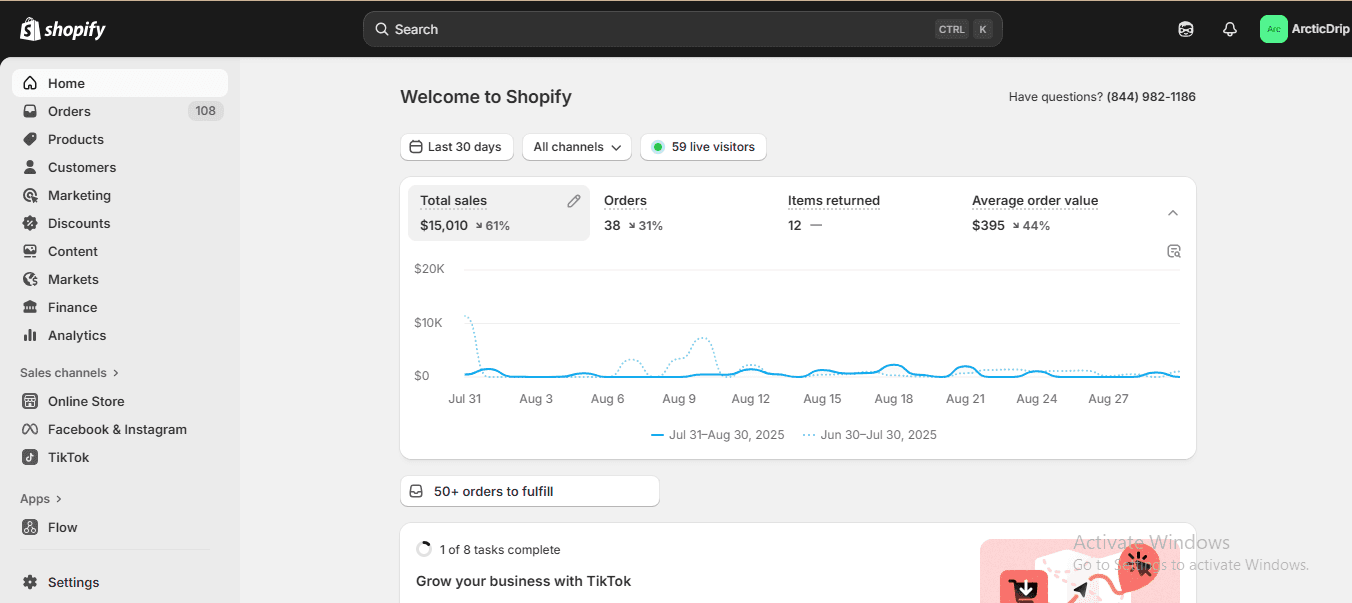Click phone number (844) 982-1186
The width and height of the screenshot is (1352, 603).
1151,97
